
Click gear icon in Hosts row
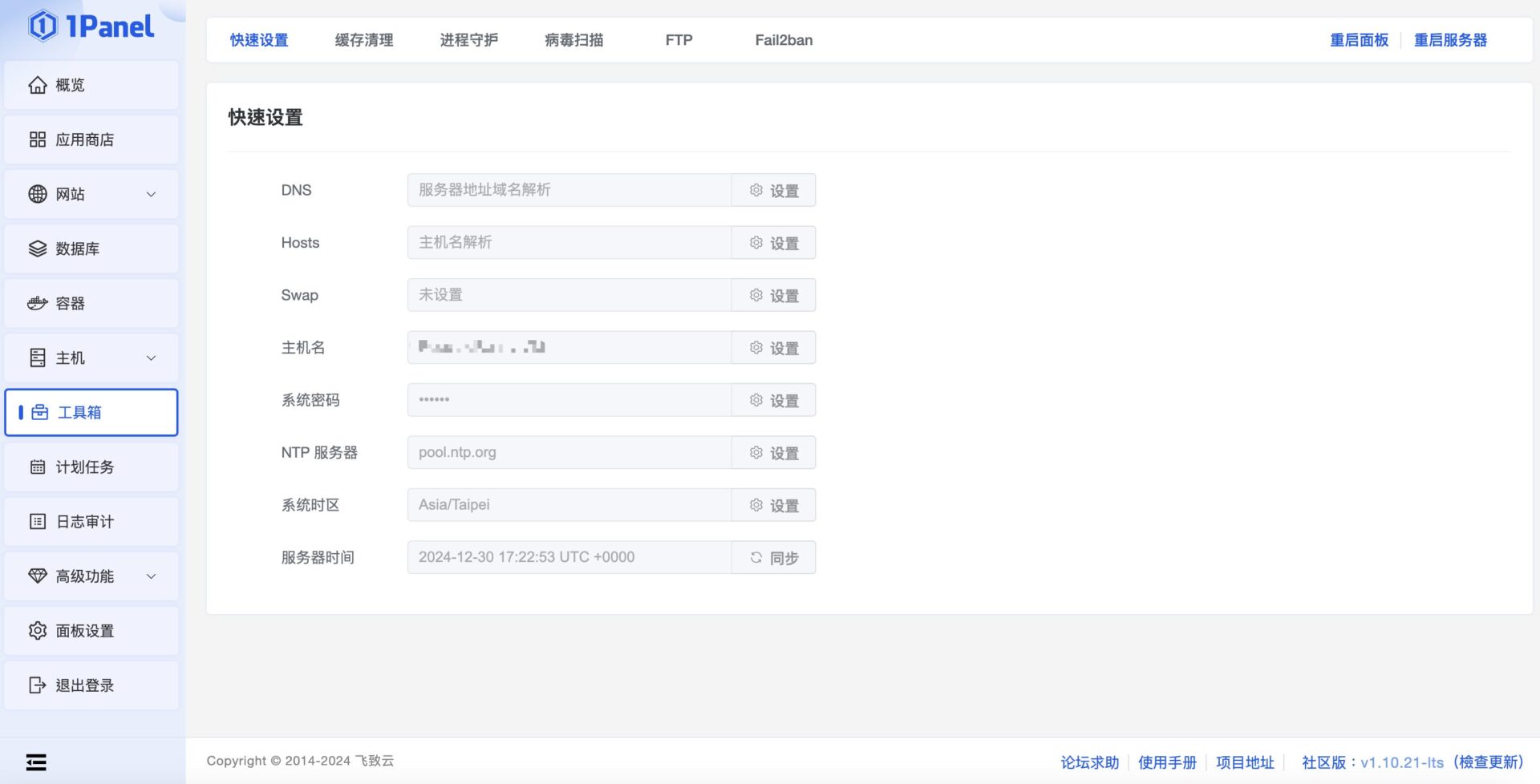coord(756,242)
